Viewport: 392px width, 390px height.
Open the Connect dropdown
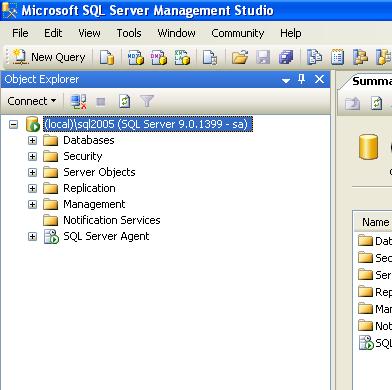pos(32,101)
